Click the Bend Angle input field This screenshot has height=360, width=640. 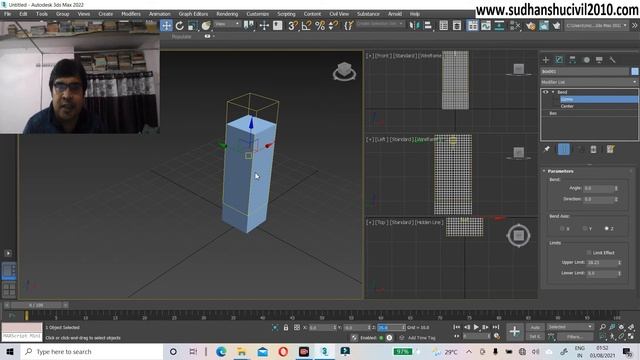(598, 188)
